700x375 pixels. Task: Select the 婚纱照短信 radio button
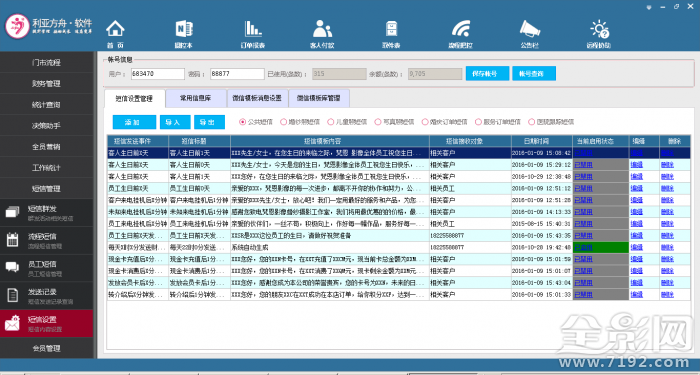283,121
